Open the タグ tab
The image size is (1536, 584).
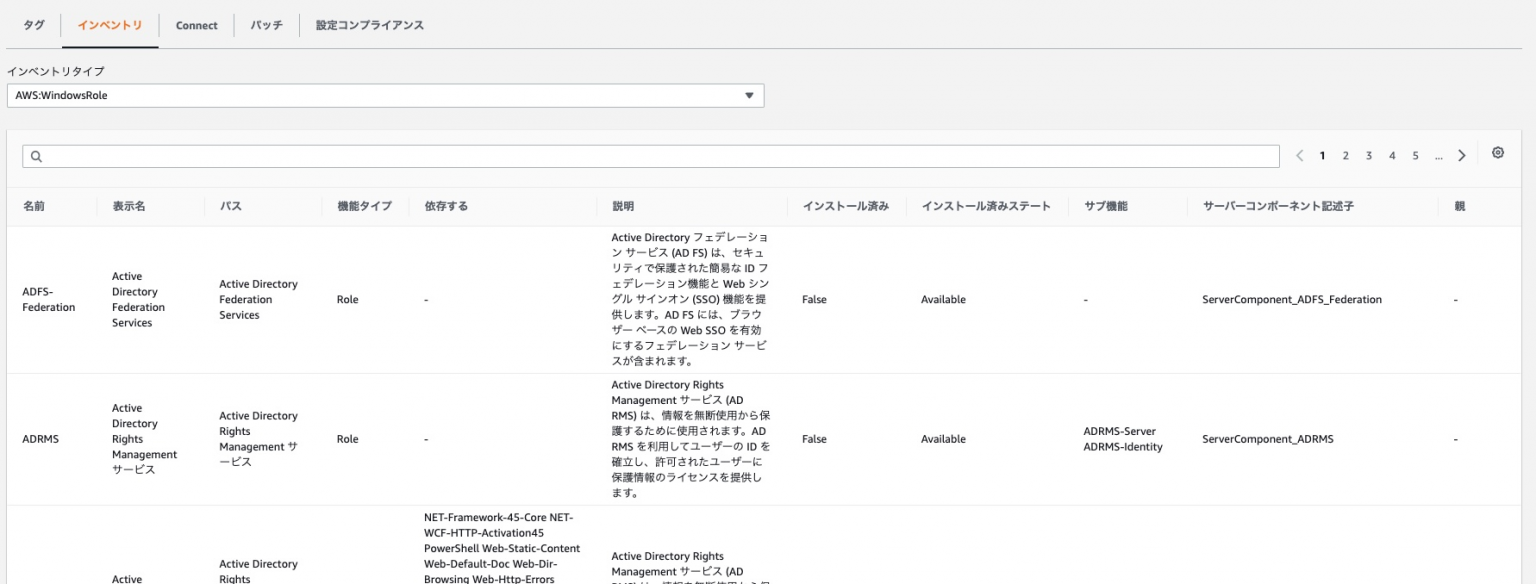coord(33,25)
